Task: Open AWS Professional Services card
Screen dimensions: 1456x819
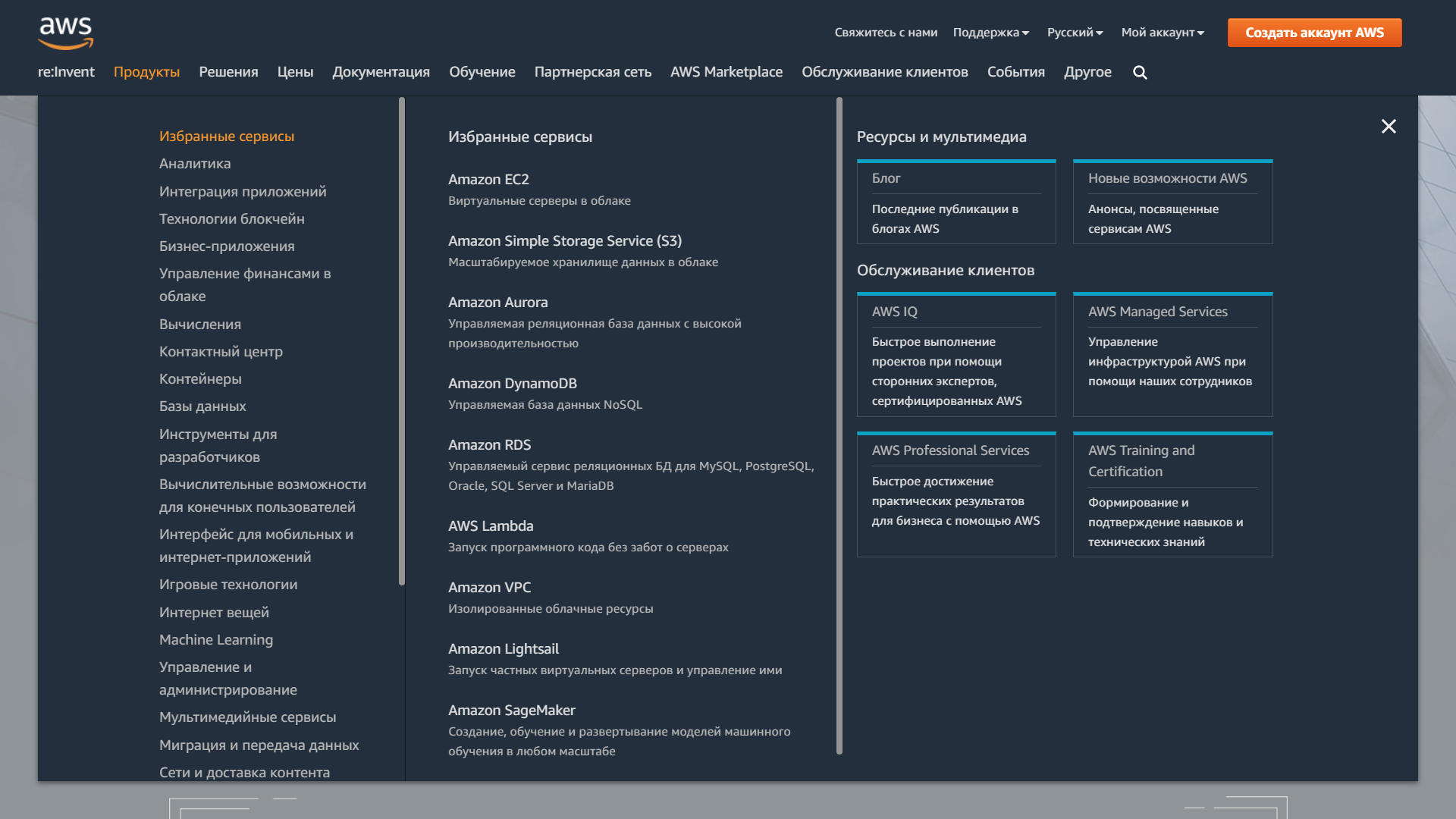Action: 956,494
